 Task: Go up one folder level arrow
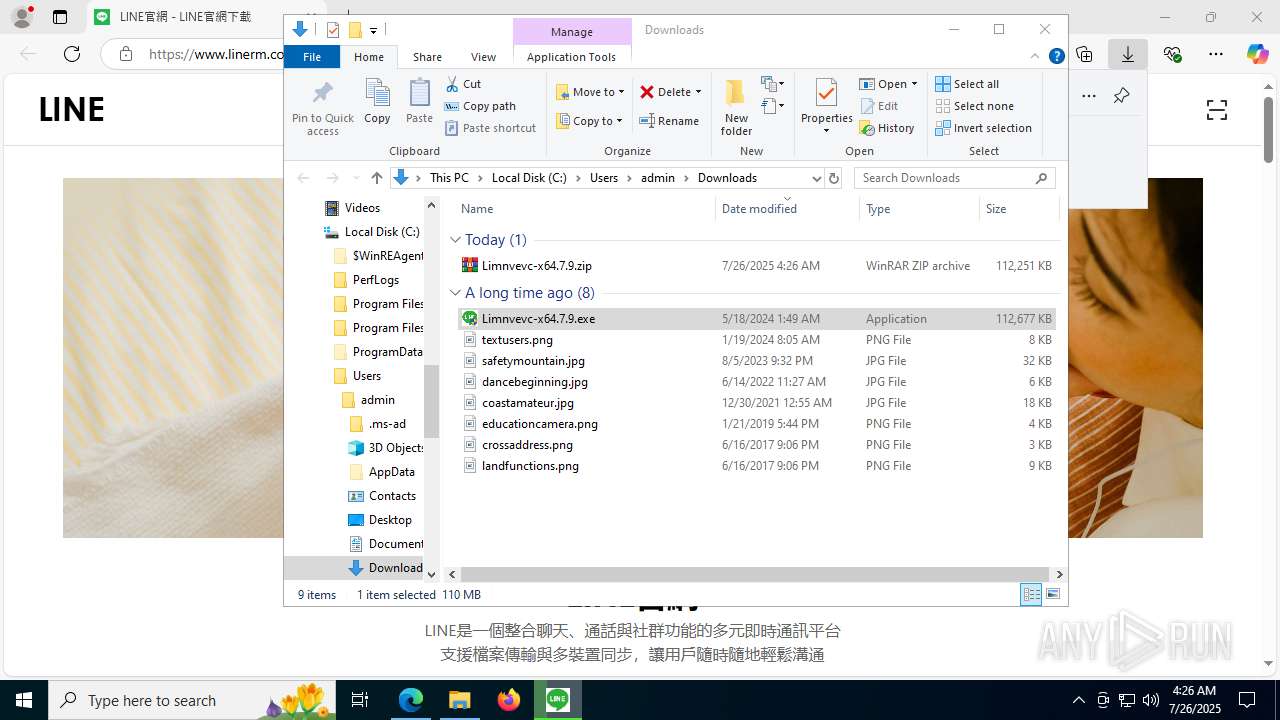376,178
